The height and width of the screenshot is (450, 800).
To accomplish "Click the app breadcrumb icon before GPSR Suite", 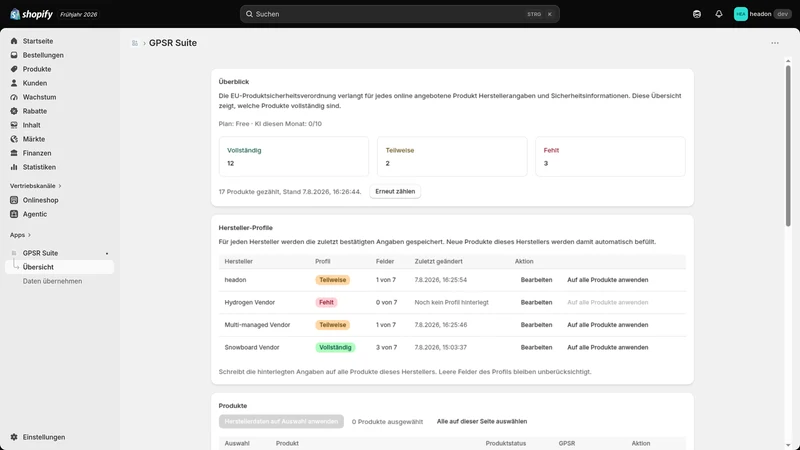I will click(x=135, y=43).
